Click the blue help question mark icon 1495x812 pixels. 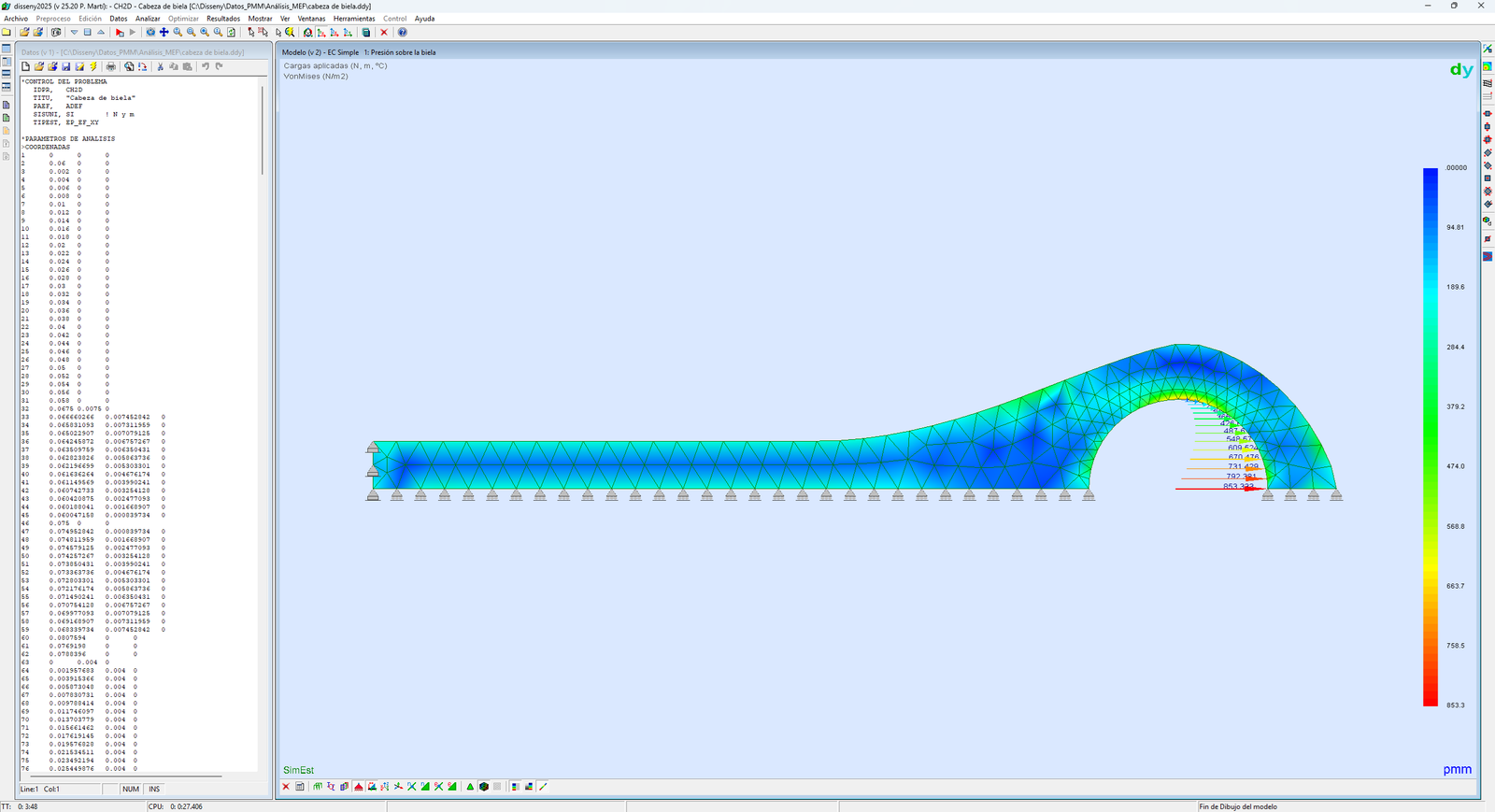(403, 33)
